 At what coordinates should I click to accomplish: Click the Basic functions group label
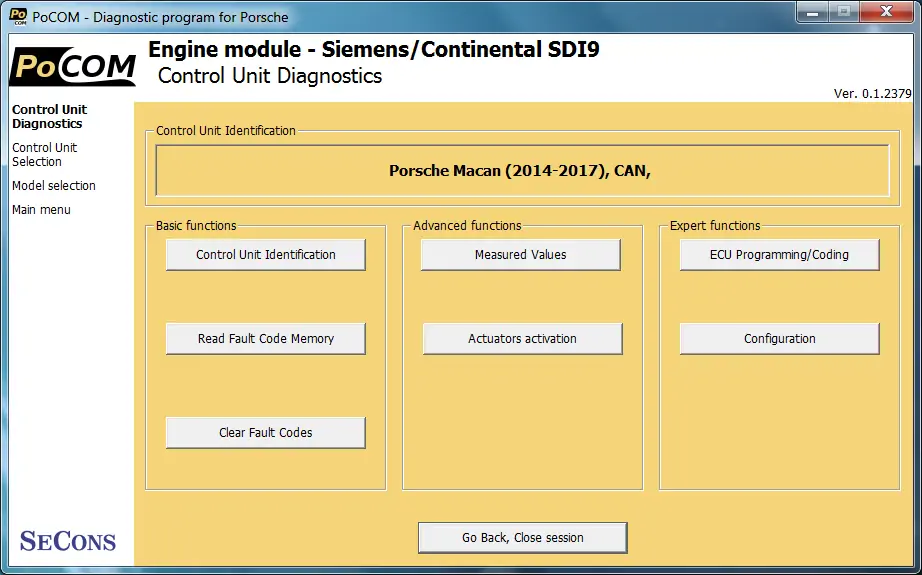tap(196, 226)
